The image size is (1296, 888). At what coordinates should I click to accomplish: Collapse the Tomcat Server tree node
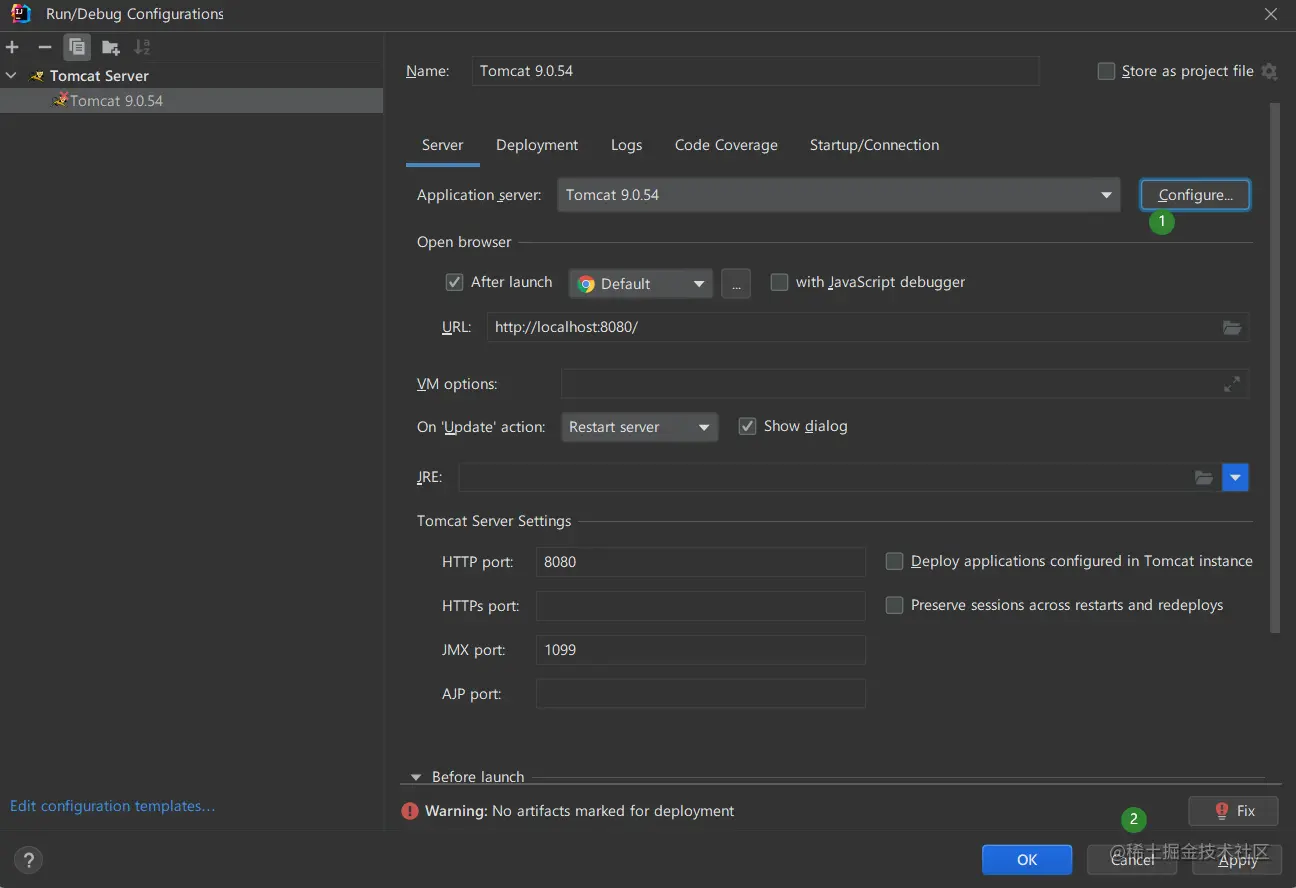coord(11,76)
